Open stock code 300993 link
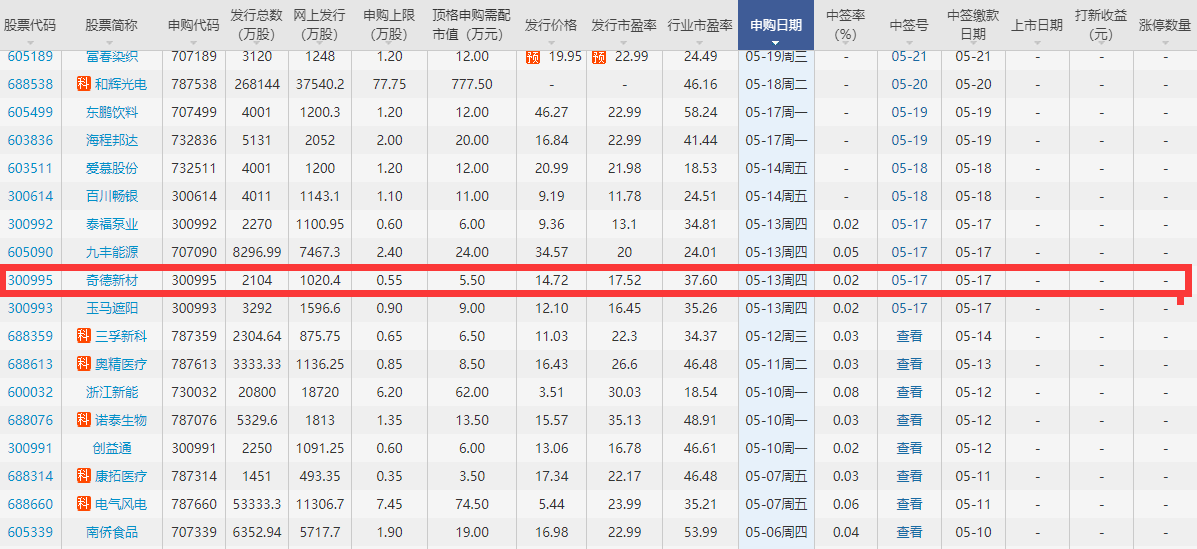Viewport: 1197px width, 549px height. tap(30, 308)
